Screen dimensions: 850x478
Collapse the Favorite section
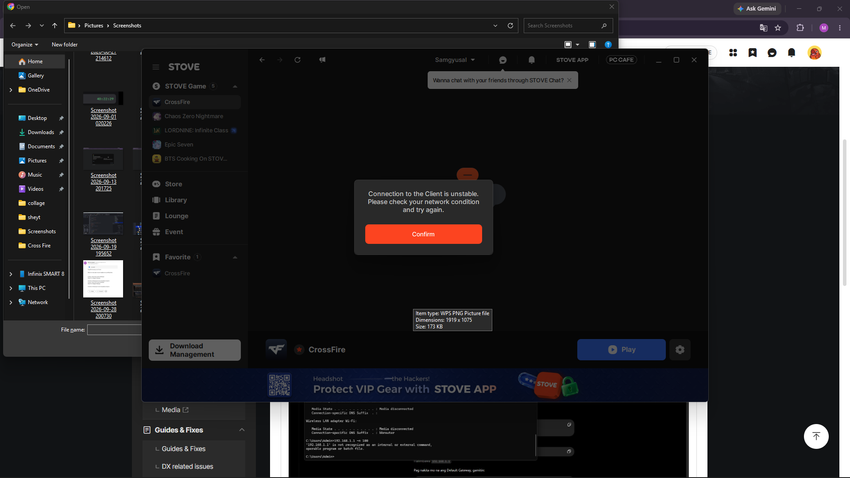point(235,257)
